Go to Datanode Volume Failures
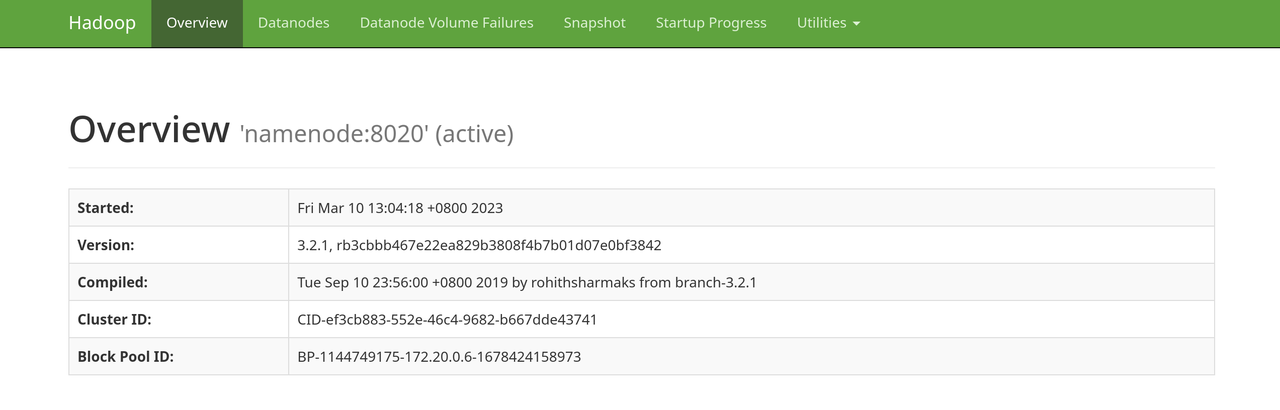 point(446,23)
